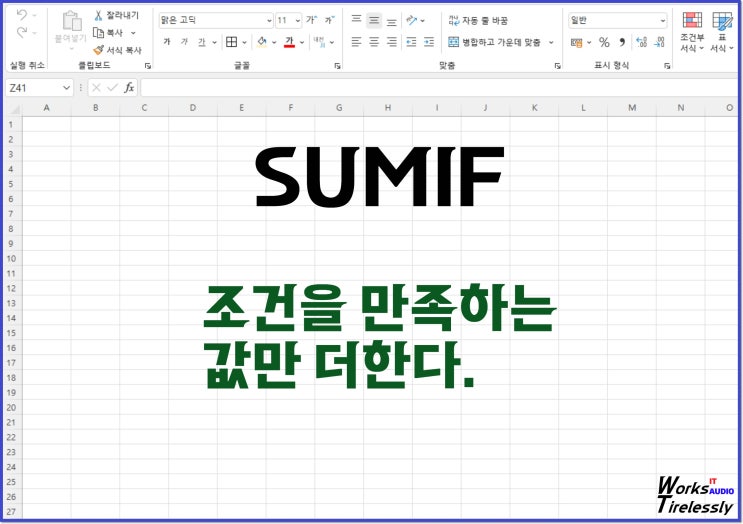
Task: Open font color dropdown arrow
Action: [x=302, y=43]
